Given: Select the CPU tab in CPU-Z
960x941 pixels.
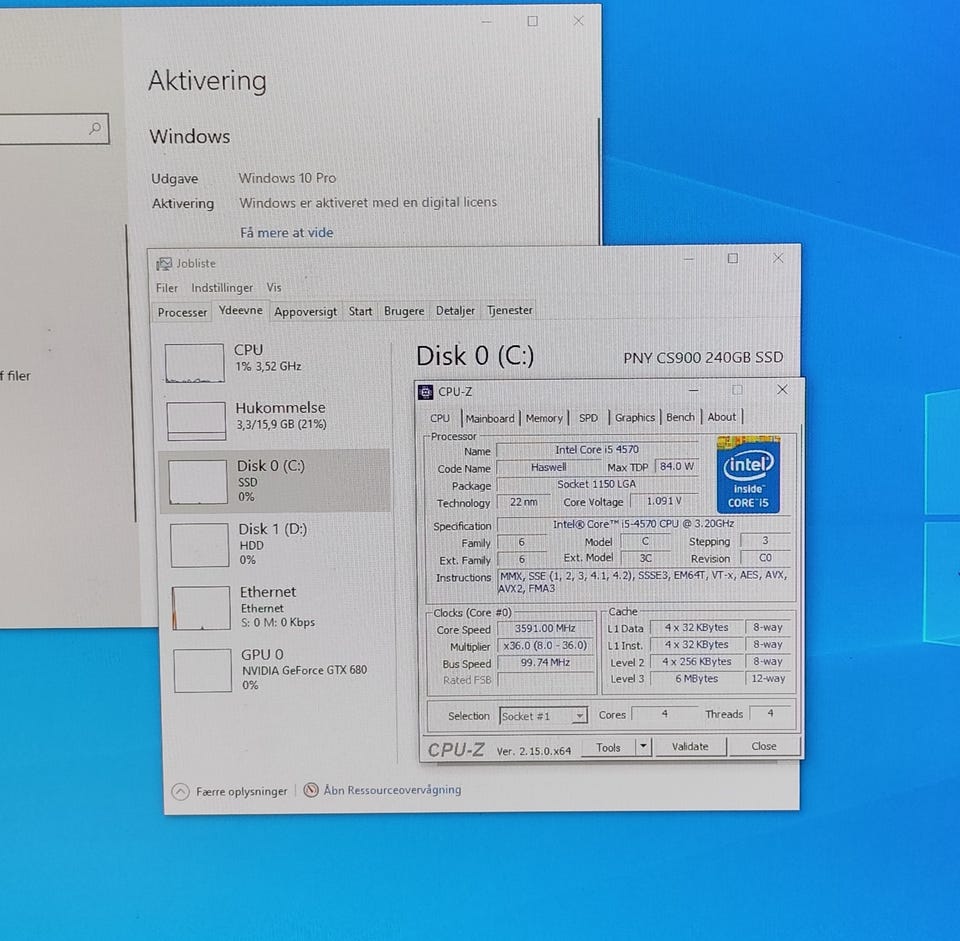Looking at the screenshot, I should (440, 419).
